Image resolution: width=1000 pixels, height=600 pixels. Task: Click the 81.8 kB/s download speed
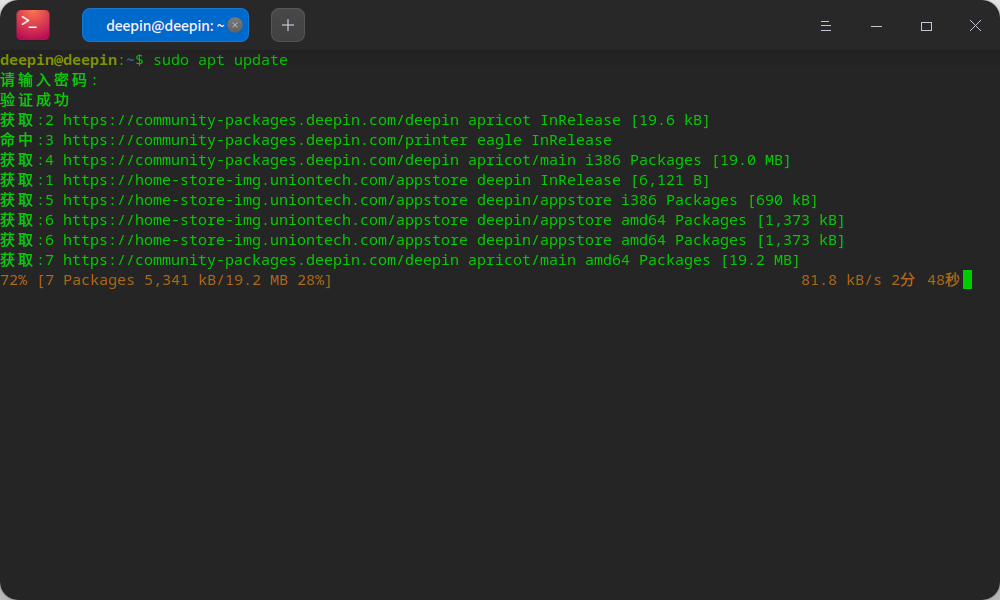click(x=841, y=280)
